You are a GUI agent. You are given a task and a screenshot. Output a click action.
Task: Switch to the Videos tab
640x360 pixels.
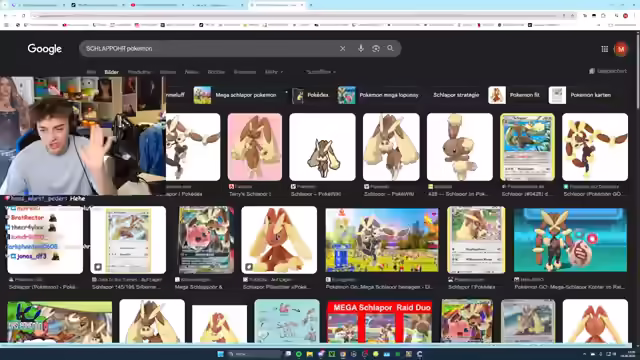click(x=168, y=72)
